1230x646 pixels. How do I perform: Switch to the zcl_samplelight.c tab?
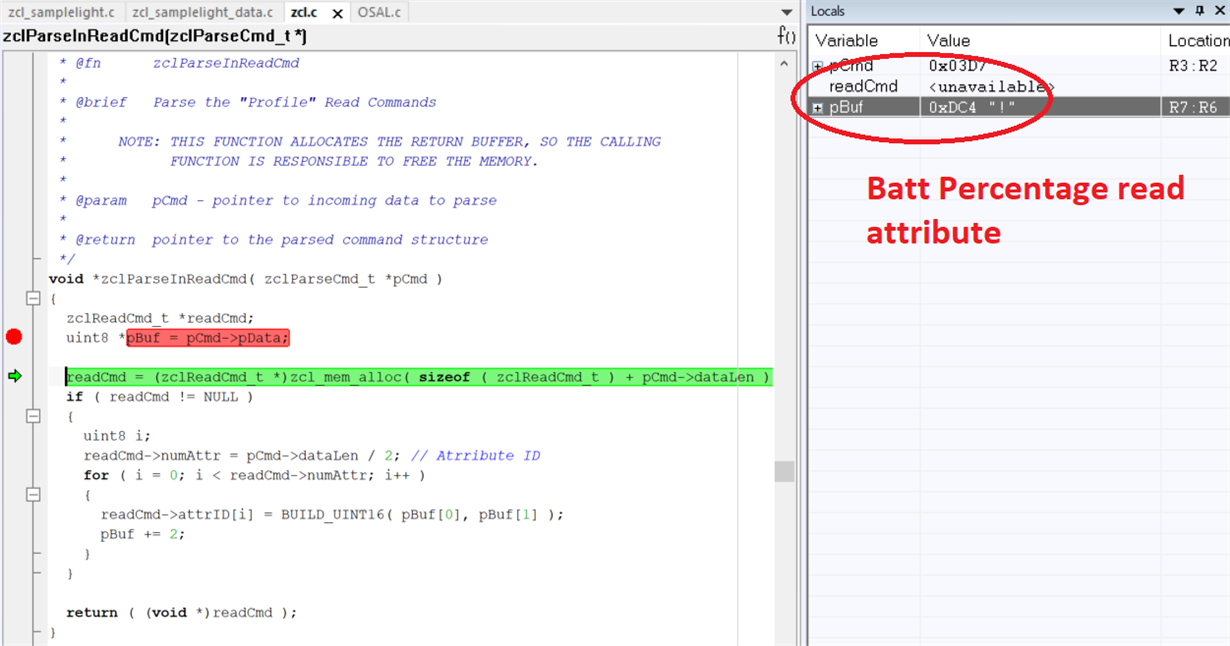click(61, 12)
